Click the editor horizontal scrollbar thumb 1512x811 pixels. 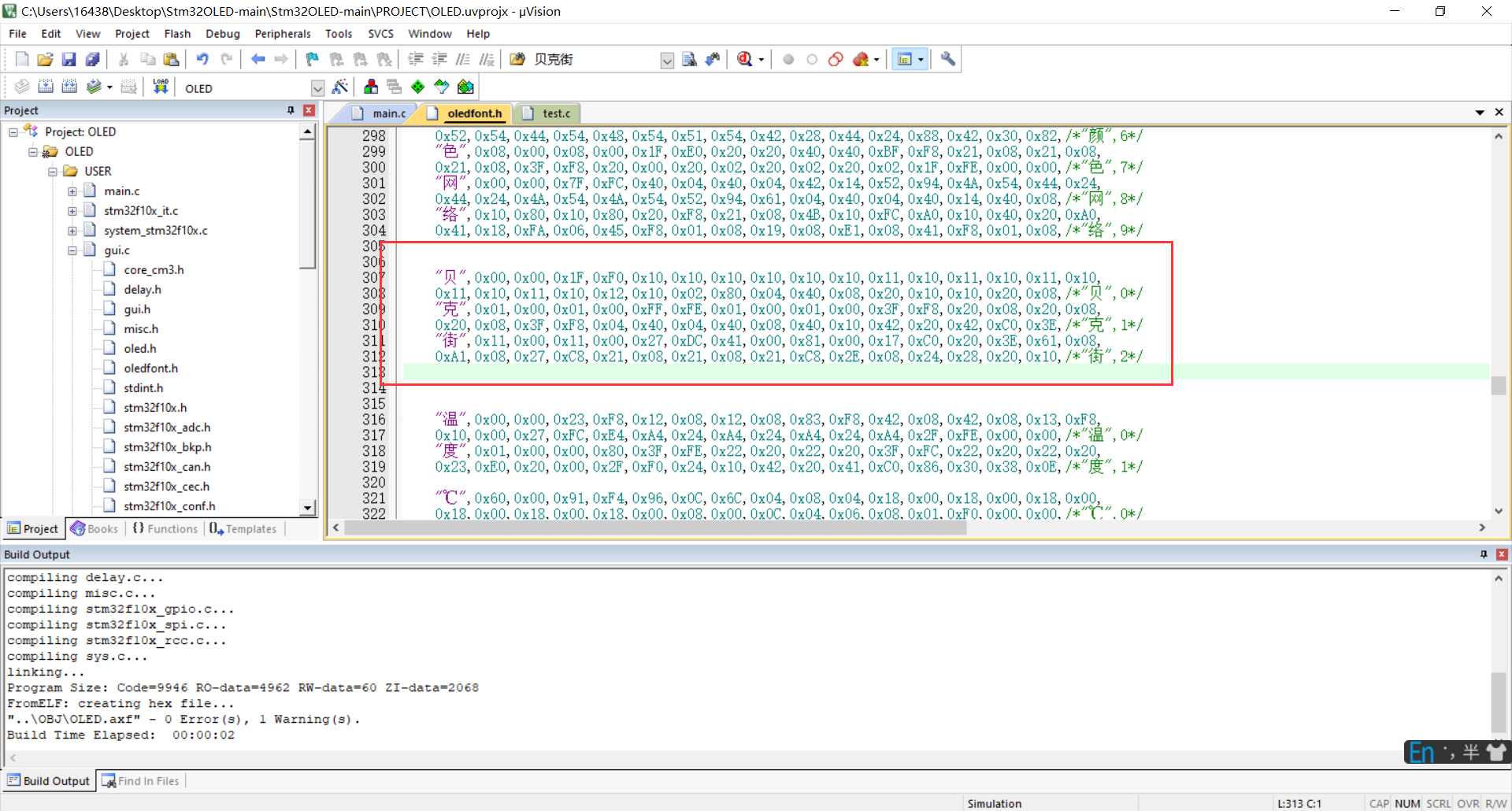[655, 528]
